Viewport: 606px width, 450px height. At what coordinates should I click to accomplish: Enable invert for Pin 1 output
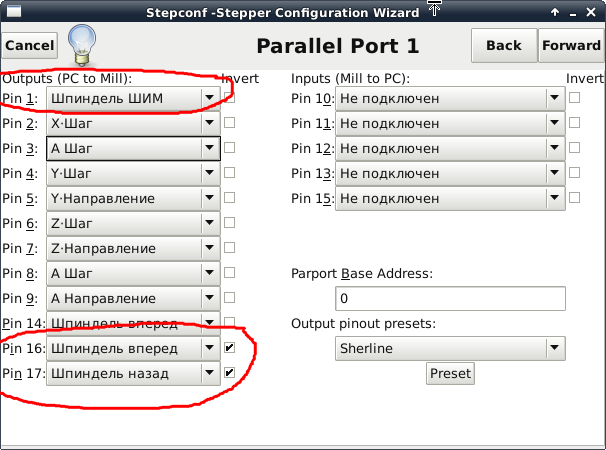click(x=230, y=98)
